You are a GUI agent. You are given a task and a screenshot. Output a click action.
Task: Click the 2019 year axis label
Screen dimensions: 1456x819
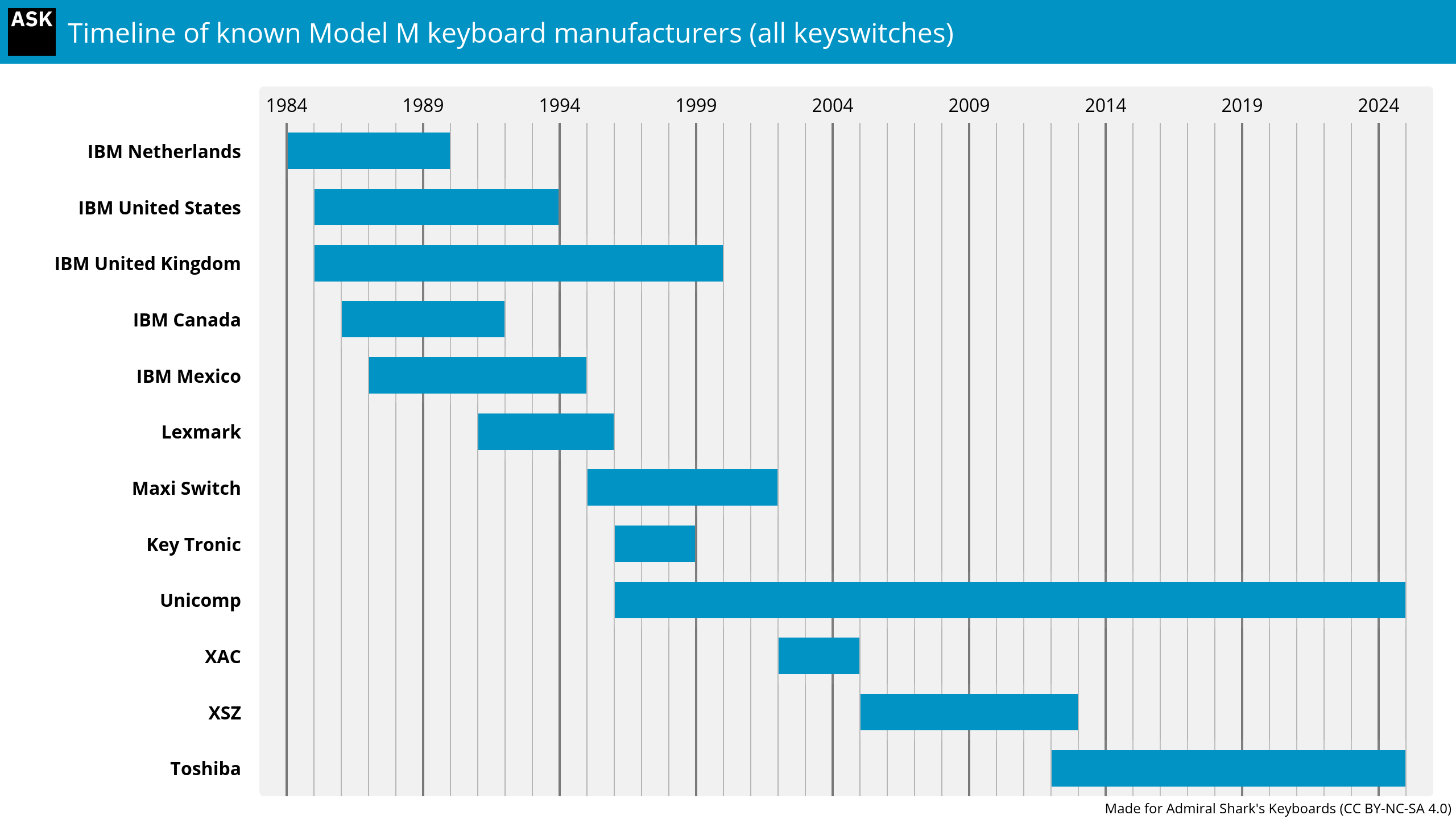coord(1242,106)
